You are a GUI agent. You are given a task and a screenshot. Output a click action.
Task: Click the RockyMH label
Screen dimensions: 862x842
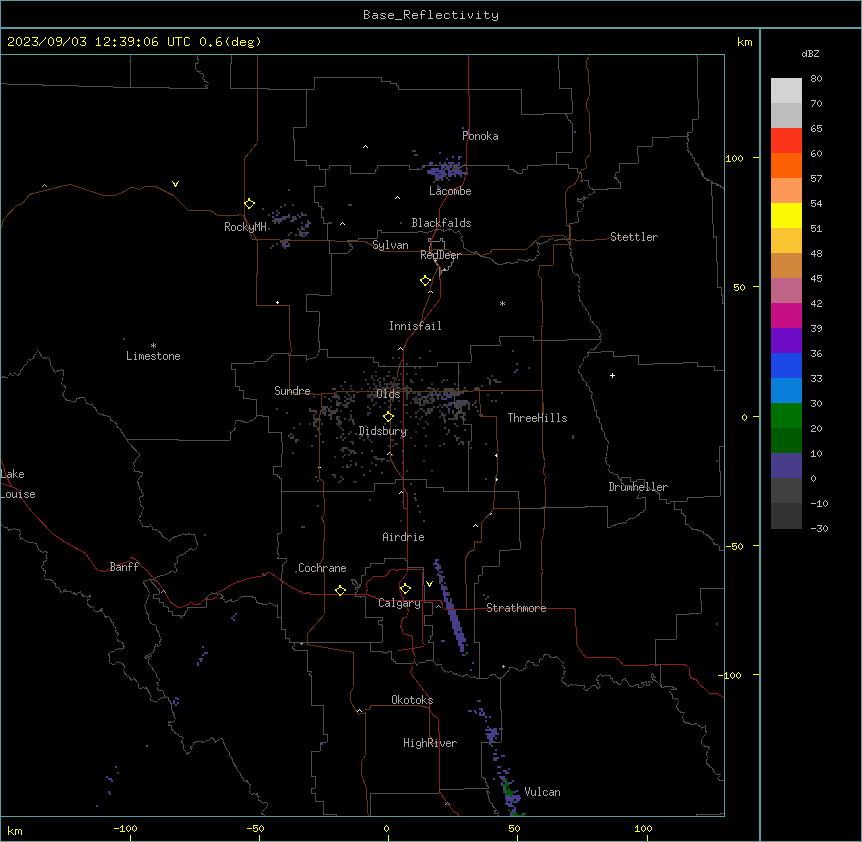point(245,227)
